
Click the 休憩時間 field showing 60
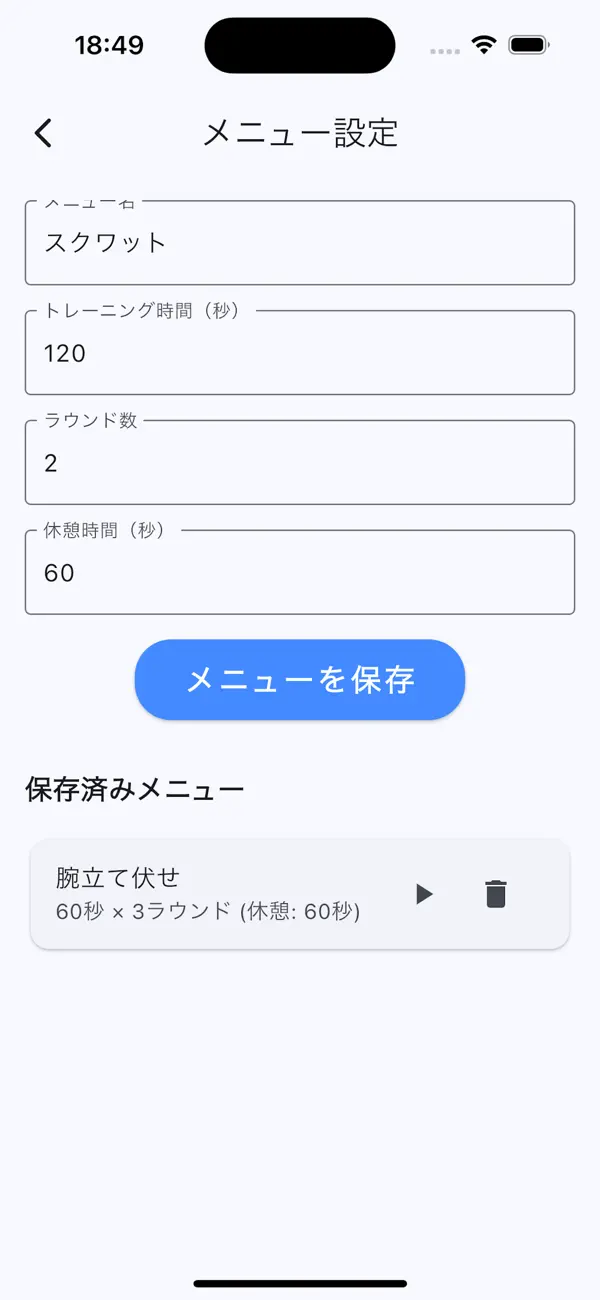[299, 572]
